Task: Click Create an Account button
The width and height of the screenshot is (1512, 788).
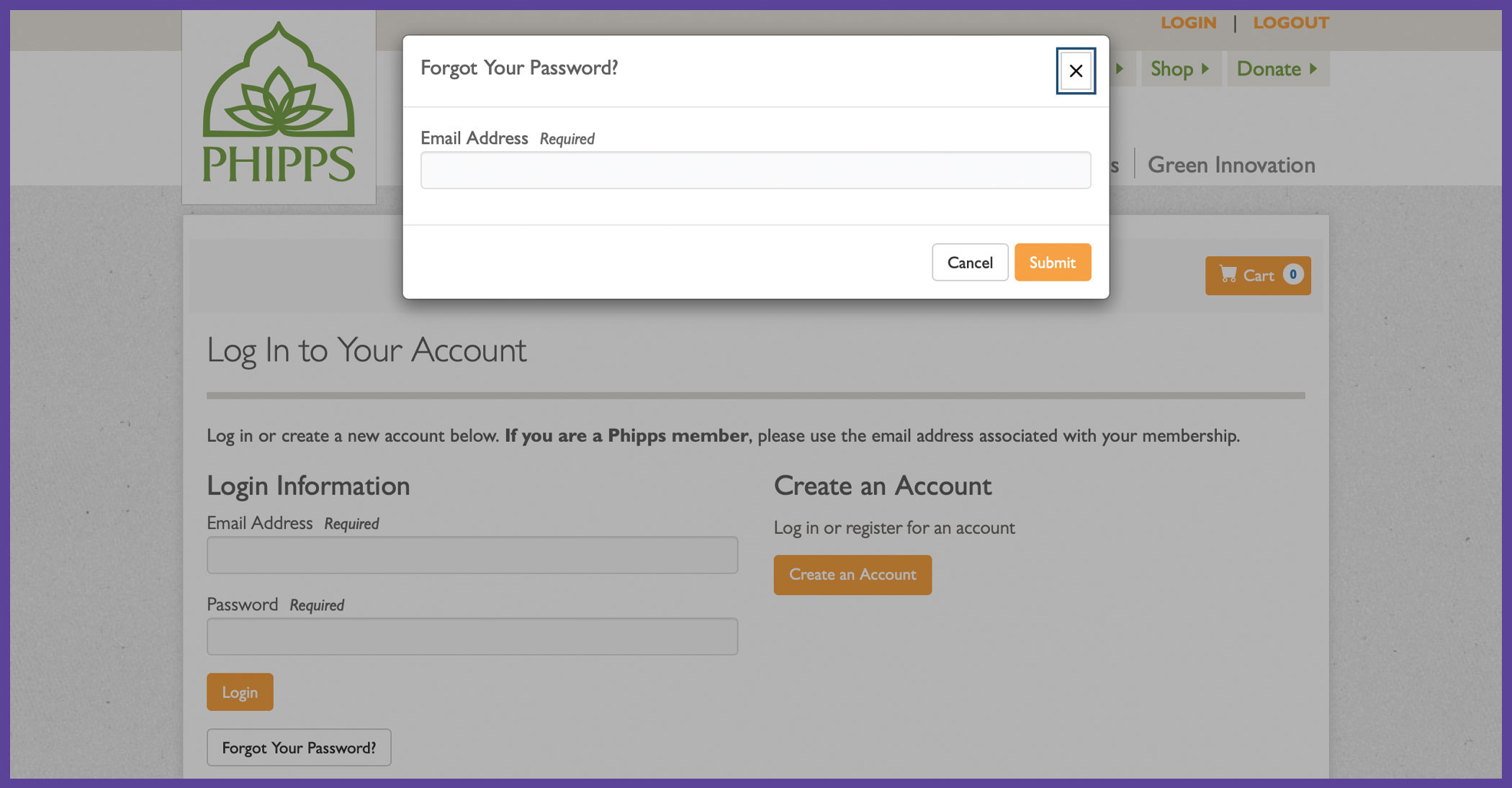Action: [x=852, y=574]
